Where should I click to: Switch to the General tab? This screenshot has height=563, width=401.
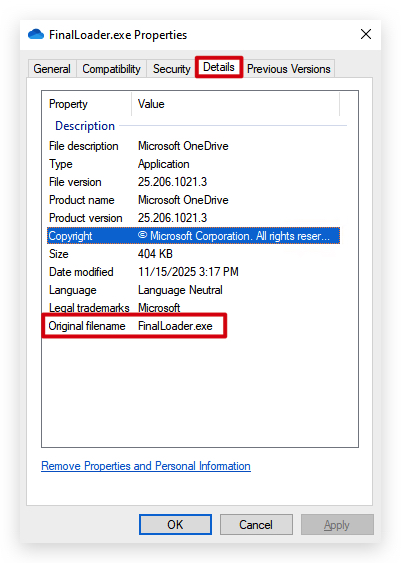(52, 69)
